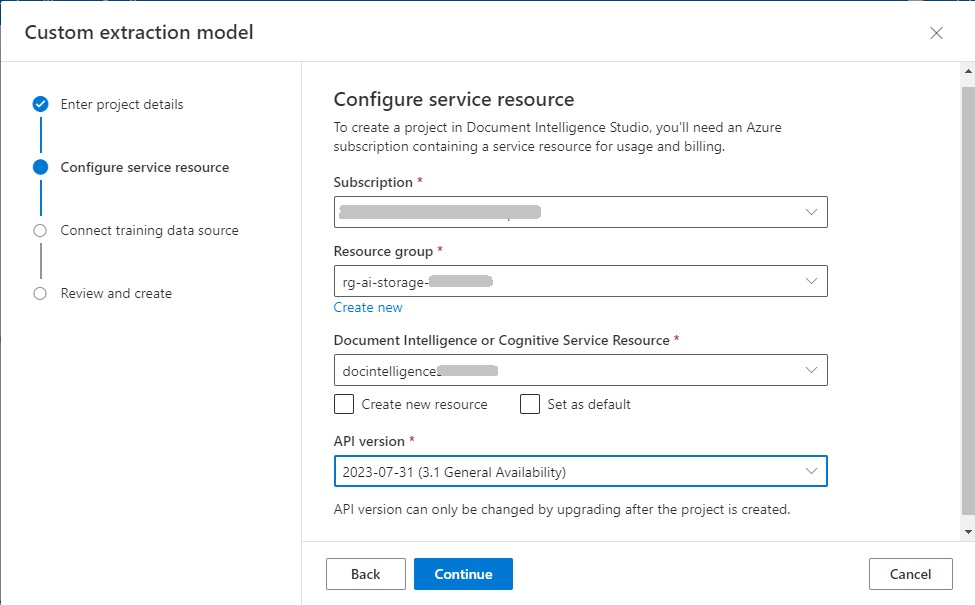The height and width of the screenshot is (605, 975).
Task: Click the active Configure service resource step circle
Action: click(x=40, y=167)
